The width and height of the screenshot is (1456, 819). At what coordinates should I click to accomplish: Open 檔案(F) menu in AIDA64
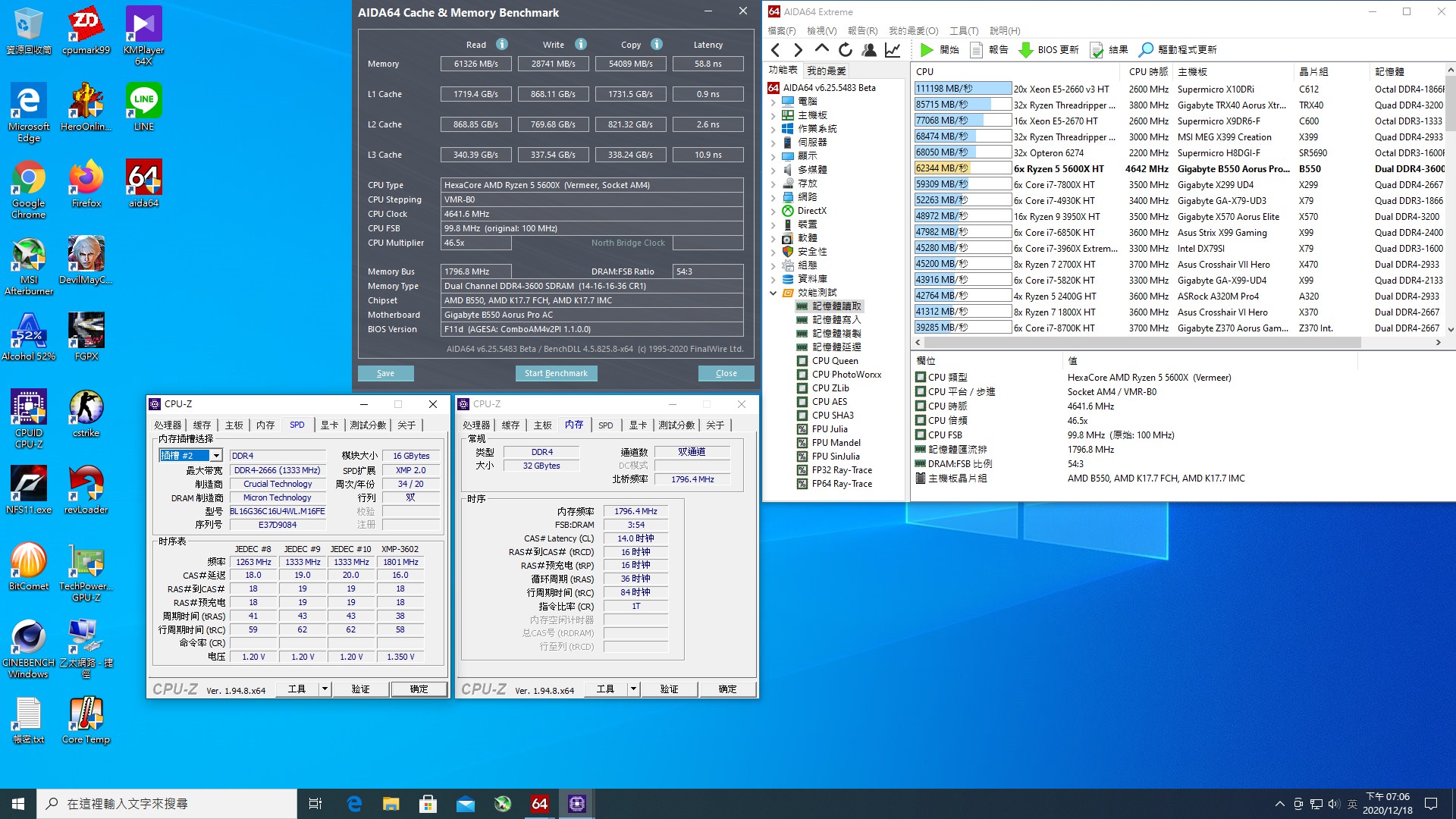pos(782,31)
